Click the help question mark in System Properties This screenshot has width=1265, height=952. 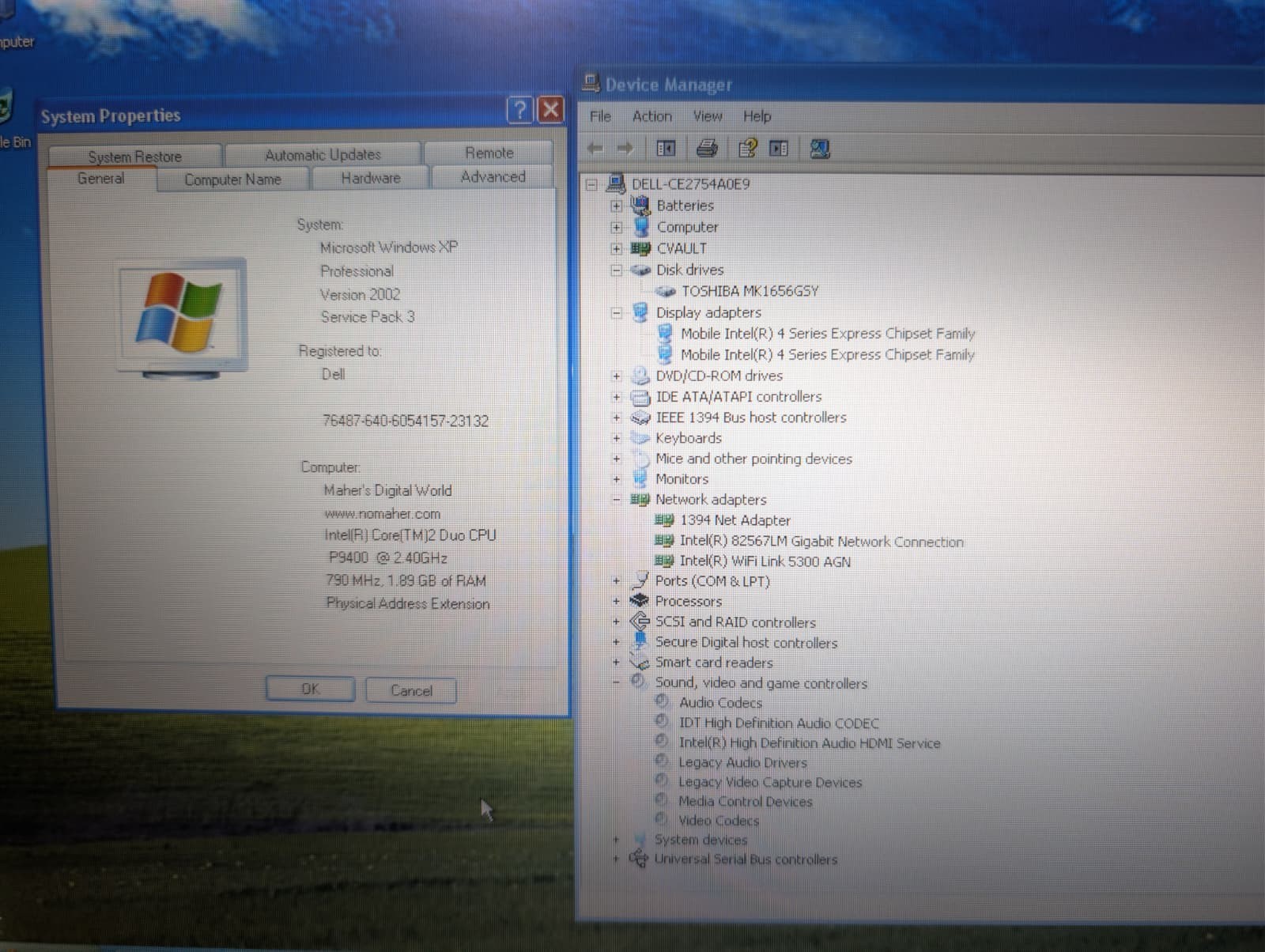click(519, 110)
